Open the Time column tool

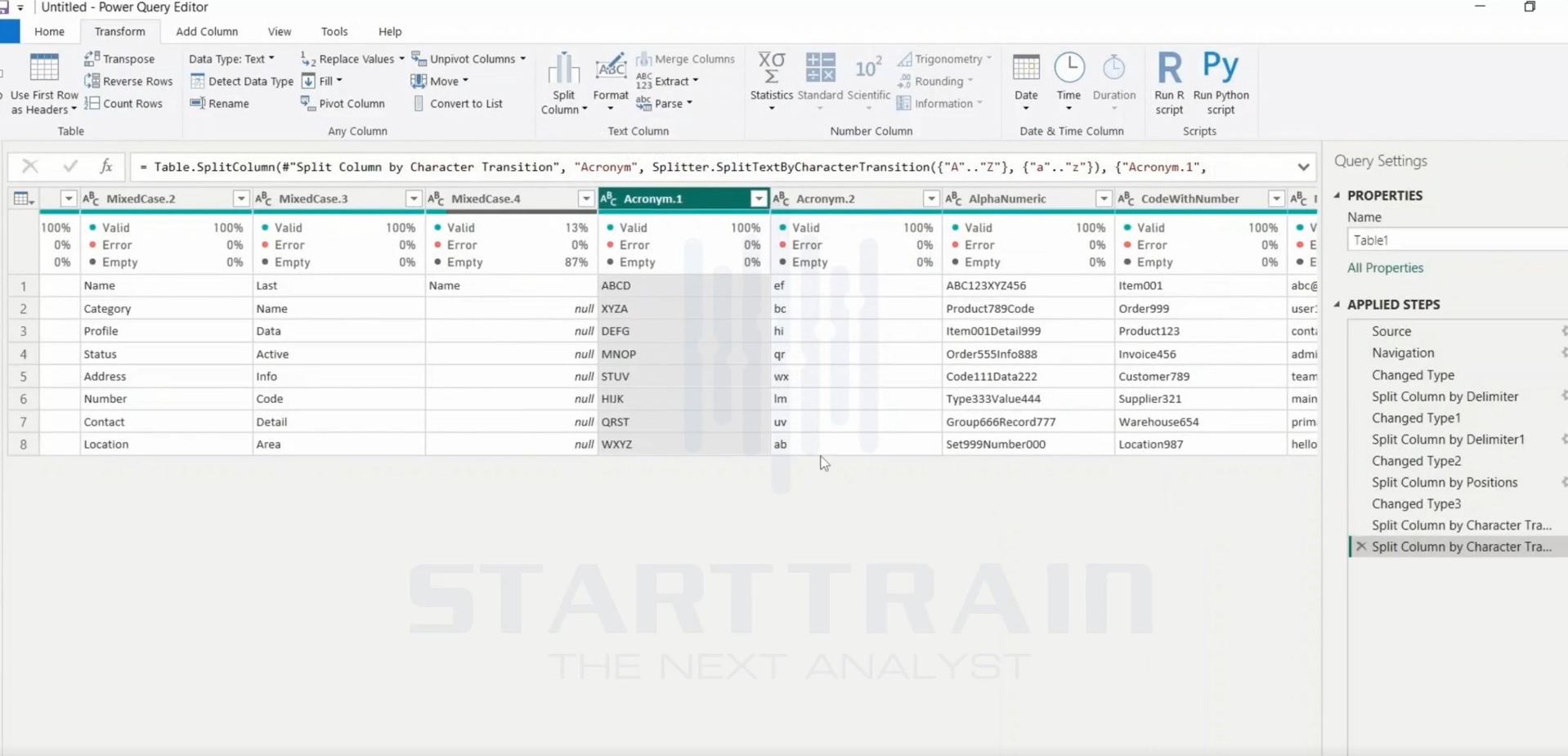(1068, 83)
